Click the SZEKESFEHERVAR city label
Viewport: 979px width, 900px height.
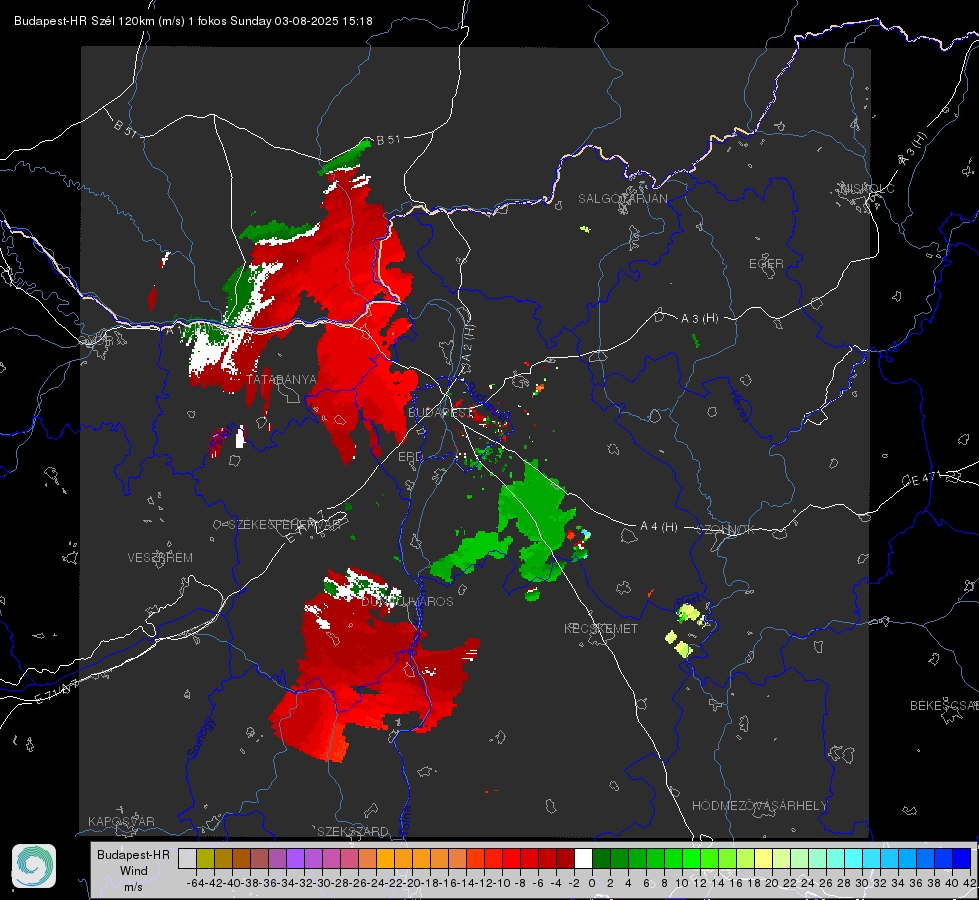pyautogui.click(x=287, y=525)
